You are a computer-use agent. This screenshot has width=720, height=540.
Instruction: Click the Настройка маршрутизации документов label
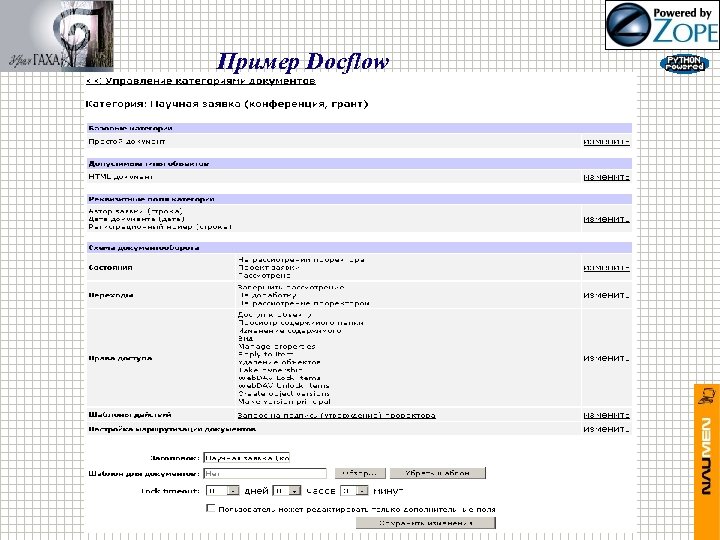tap(172, 429)
